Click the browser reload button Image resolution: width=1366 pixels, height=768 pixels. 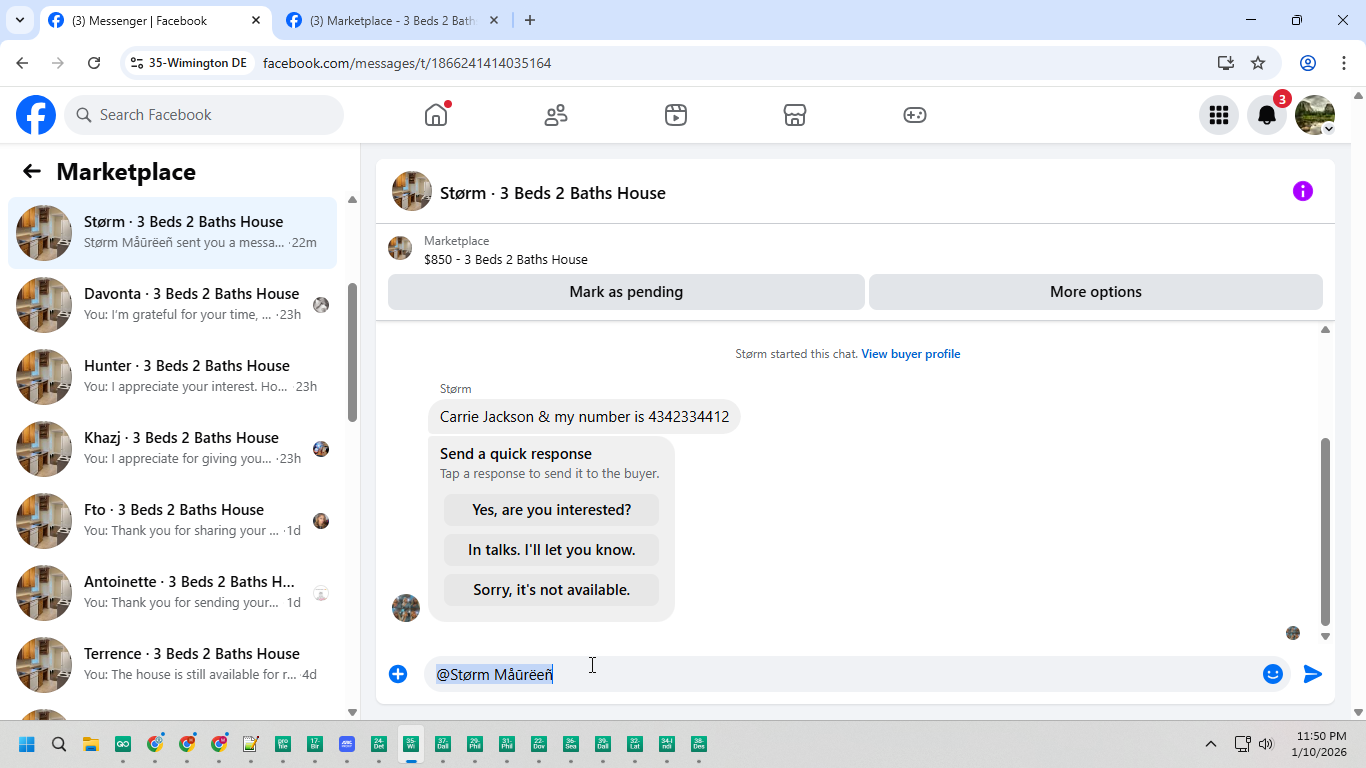coord(94,63)
